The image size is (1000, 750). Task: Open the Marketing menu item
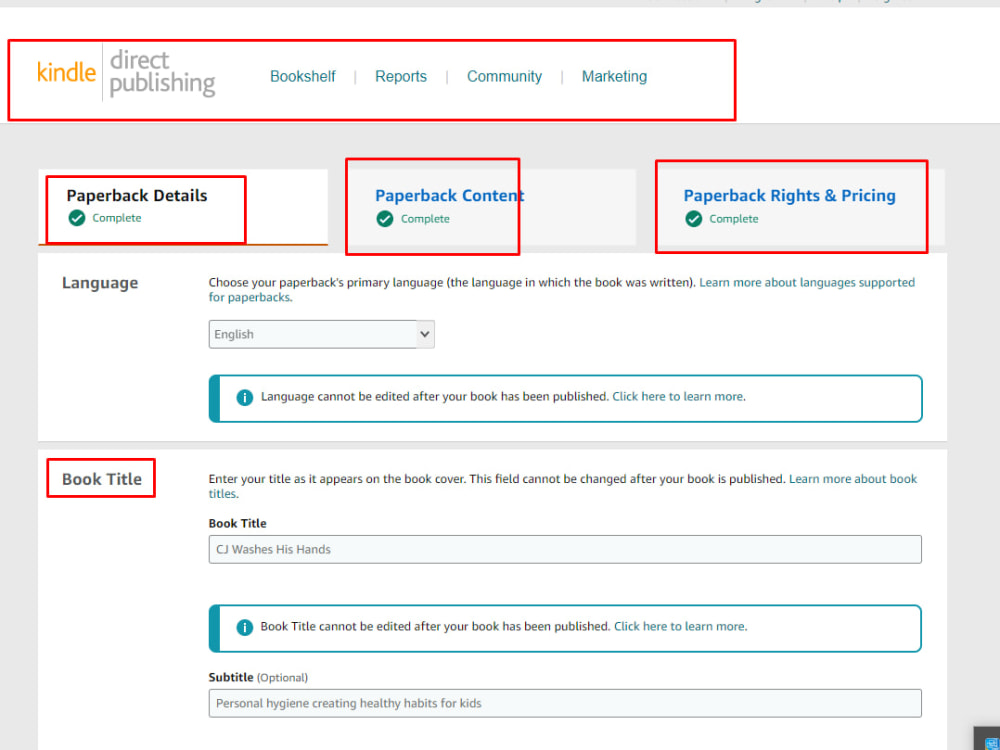pyautogui.click(x=614, y=77)
